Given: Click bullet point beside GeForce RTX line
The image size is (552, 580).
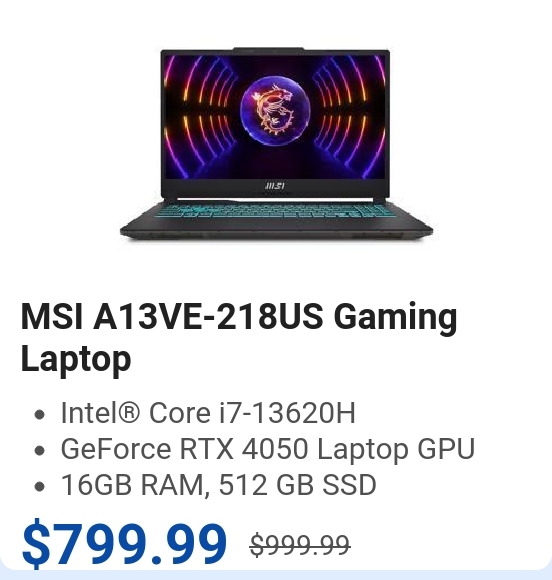Looking at the screenshot, I should [x=39, y=451].
